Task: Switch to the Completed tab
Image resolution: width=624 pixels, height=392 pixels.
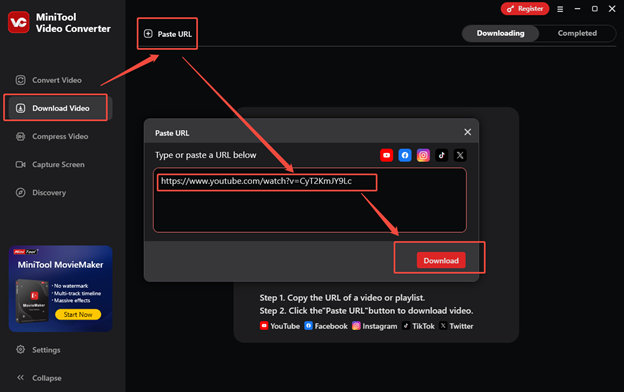Action: click(577, 33)
